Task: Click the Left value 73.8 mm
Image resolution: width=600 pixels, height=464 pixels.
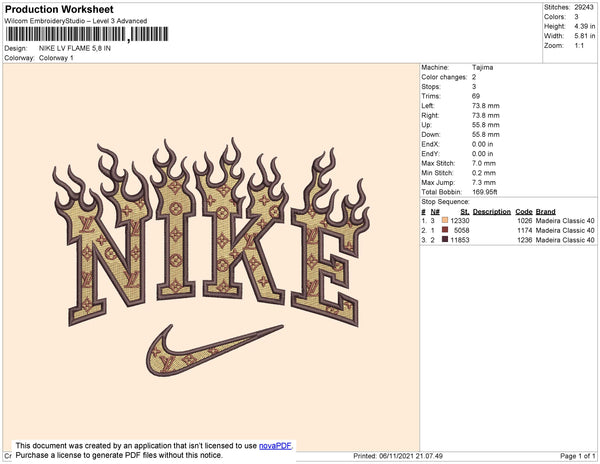Action: [486, 106]
